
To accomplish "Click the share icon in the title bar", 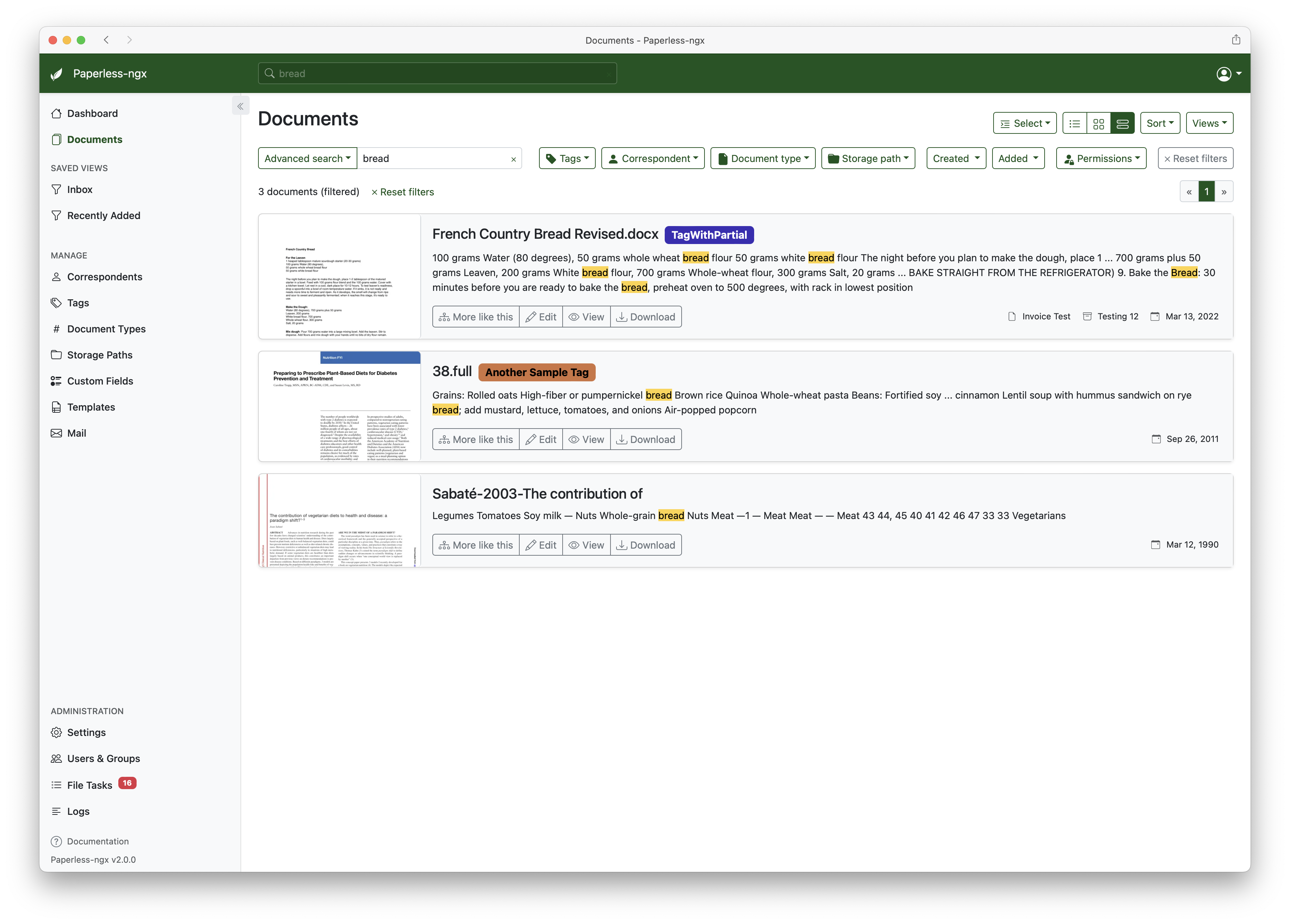I will pos(1235,40).
